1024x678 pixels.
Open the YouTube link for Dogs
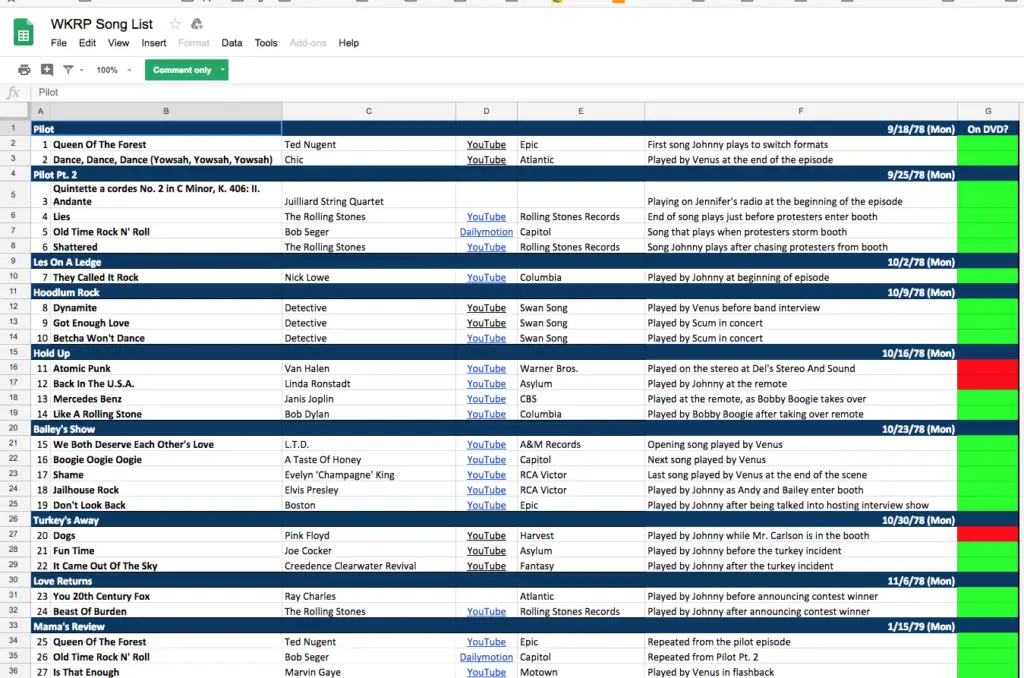[x=486, y=536]
